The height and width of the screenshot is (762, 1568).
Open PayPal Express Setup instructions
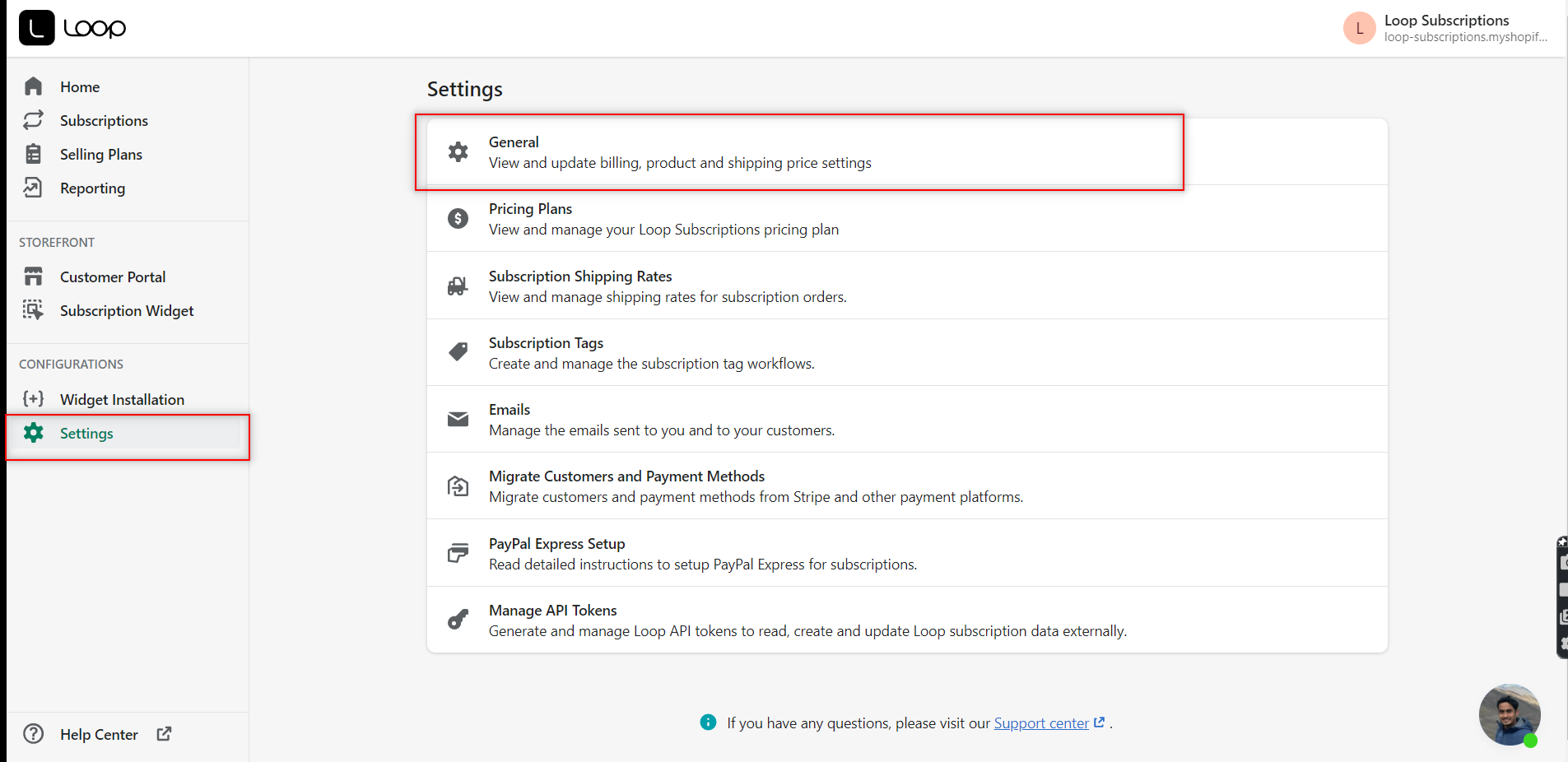tap(907, 553)
